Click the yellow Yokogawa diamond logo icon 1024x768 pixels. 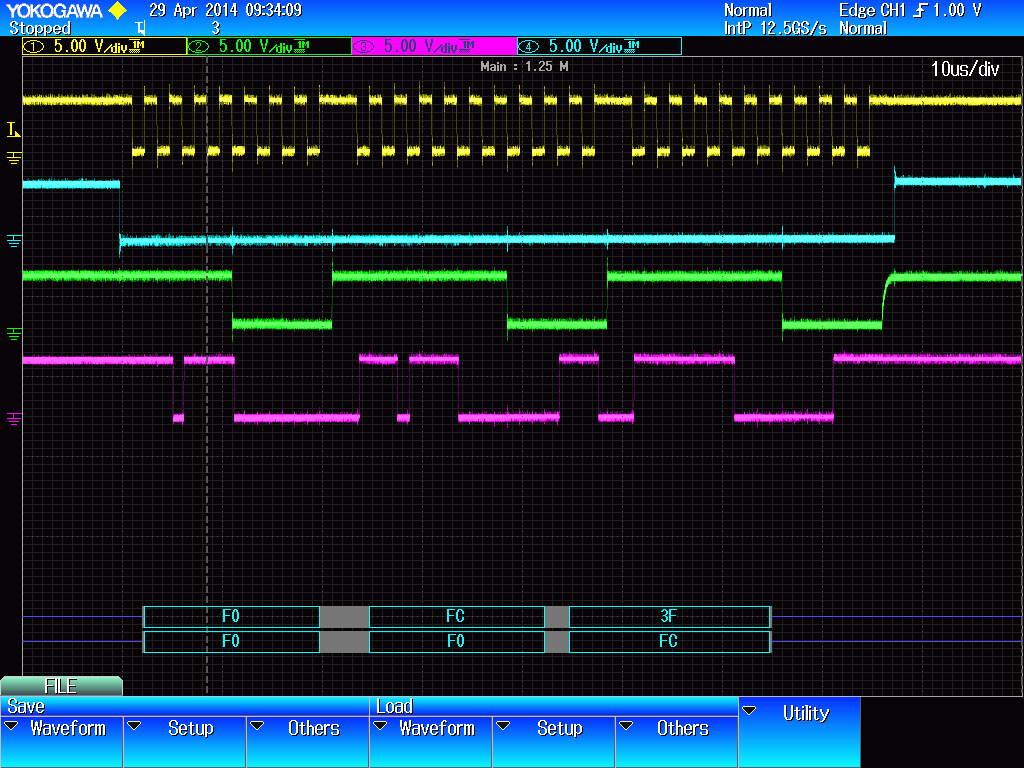(118, 10)
